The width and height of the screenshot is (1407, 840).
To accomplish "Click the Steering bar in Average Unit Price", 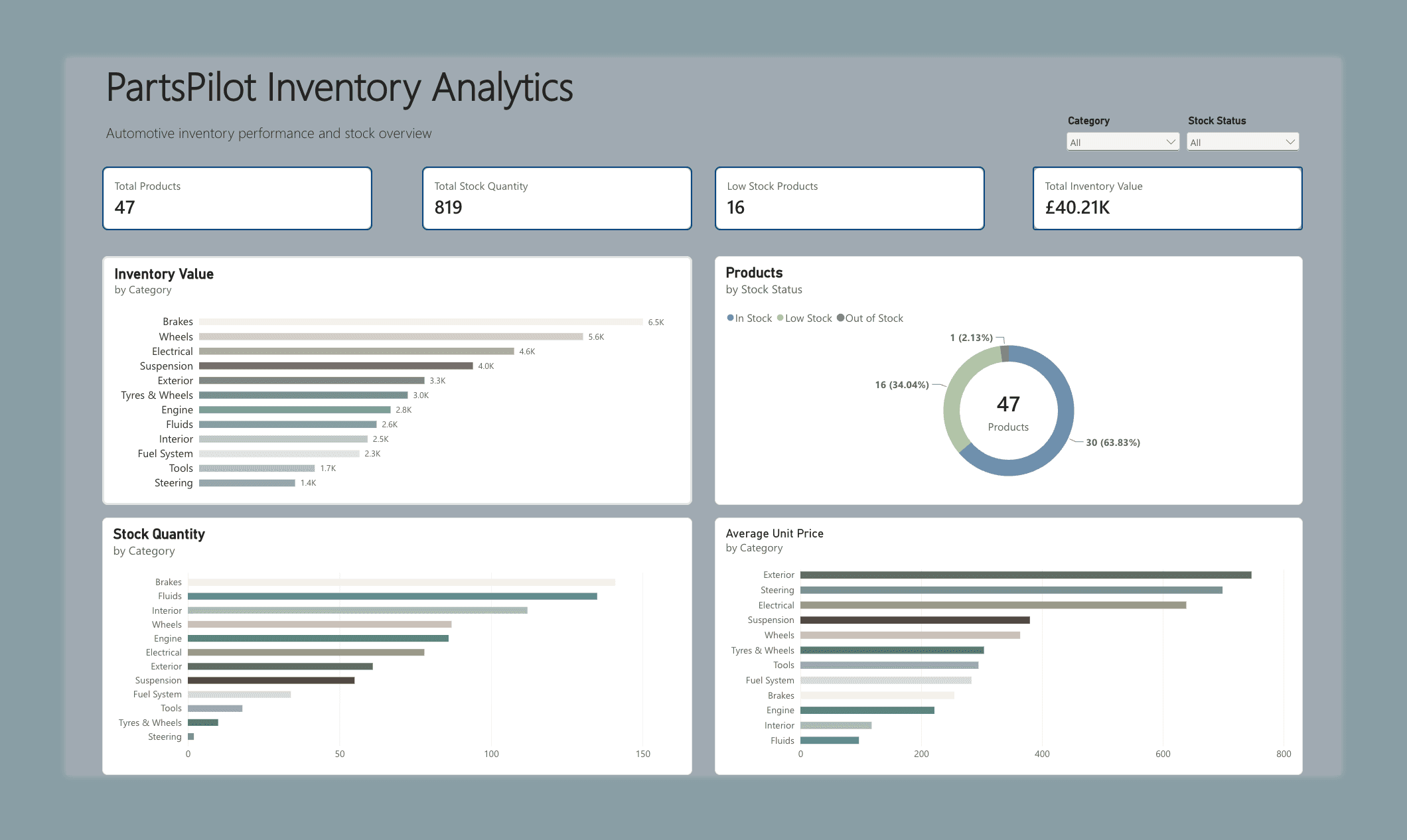I will point(1011,590).
